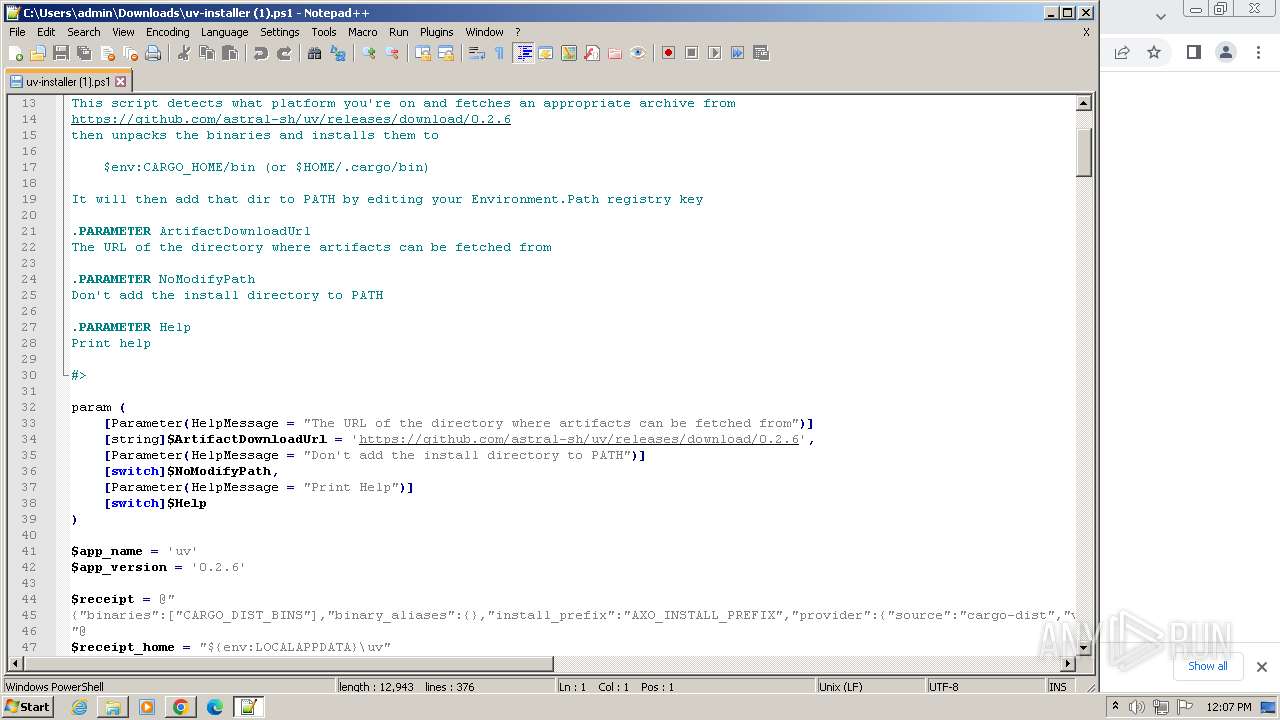Viewport: 1280px width, 720px height.
Task: Open the profile icon in browser window
Action: point(1225,52)
